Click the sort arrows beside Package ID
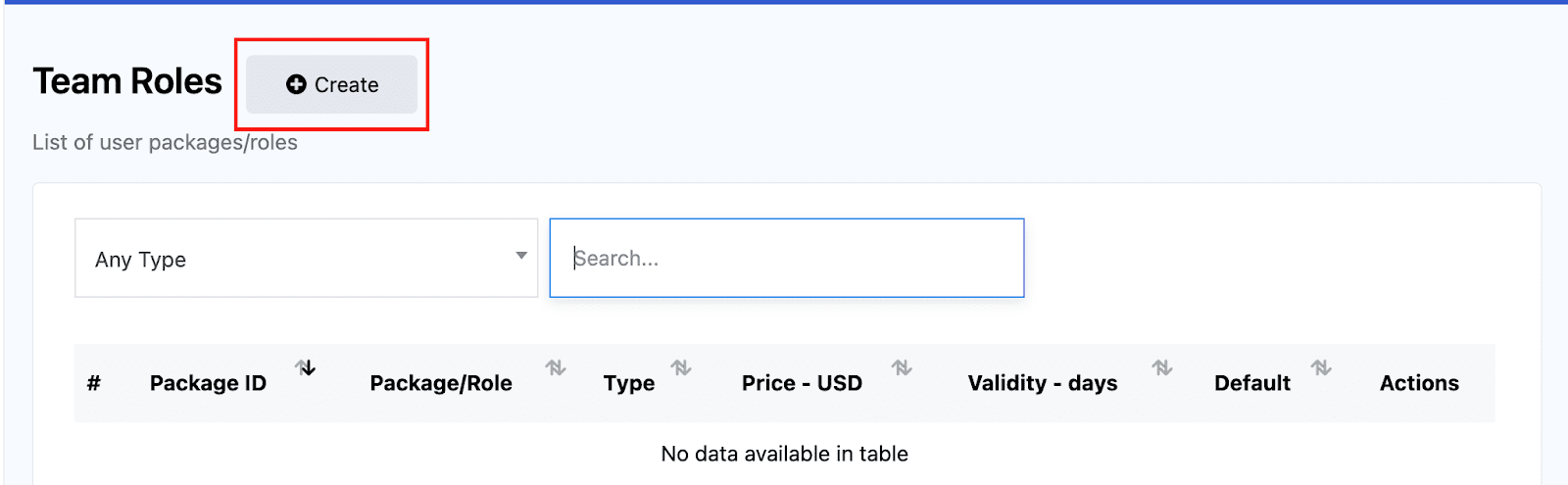The height and width of the screenshot is (485, 1568). click(307, 368)
